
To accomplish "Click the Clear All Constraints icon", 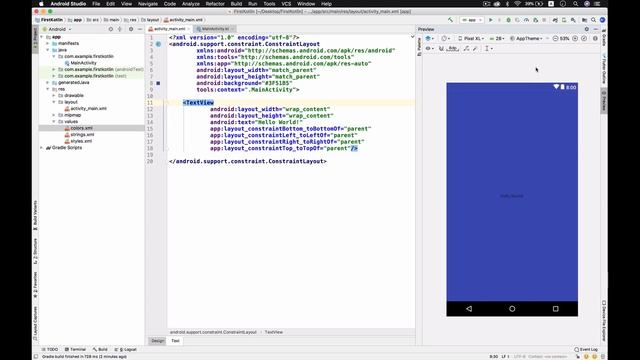I will point(466,49).
